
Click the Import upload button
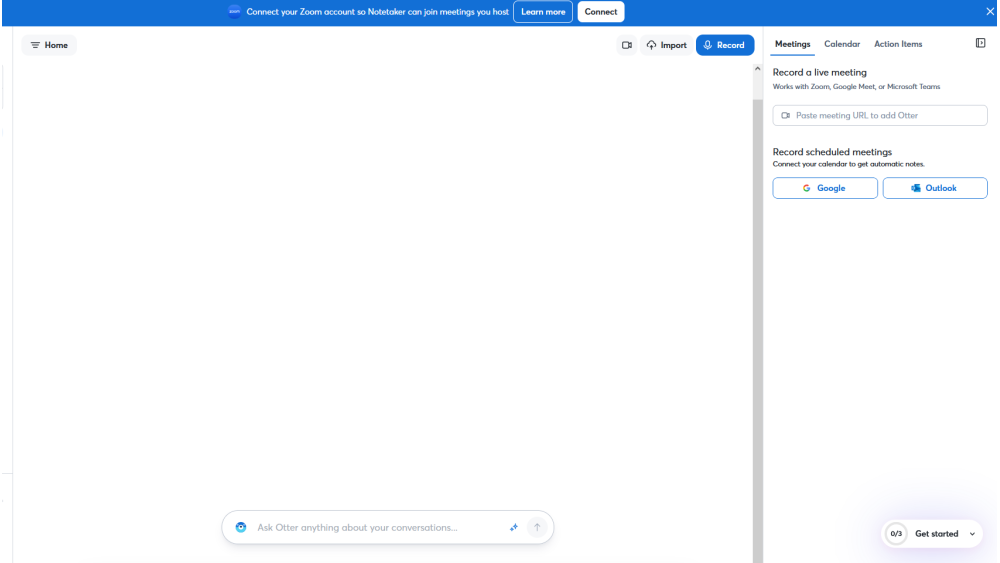pyautogui.click(x=667, y=45)
